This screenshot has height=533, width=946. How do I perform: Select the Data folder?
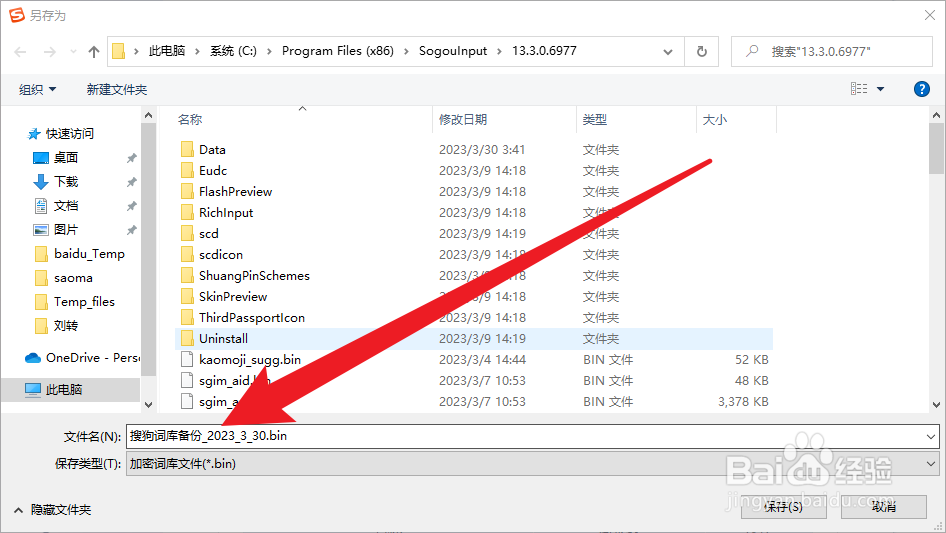pyautogui.click(x=212, y=150)
